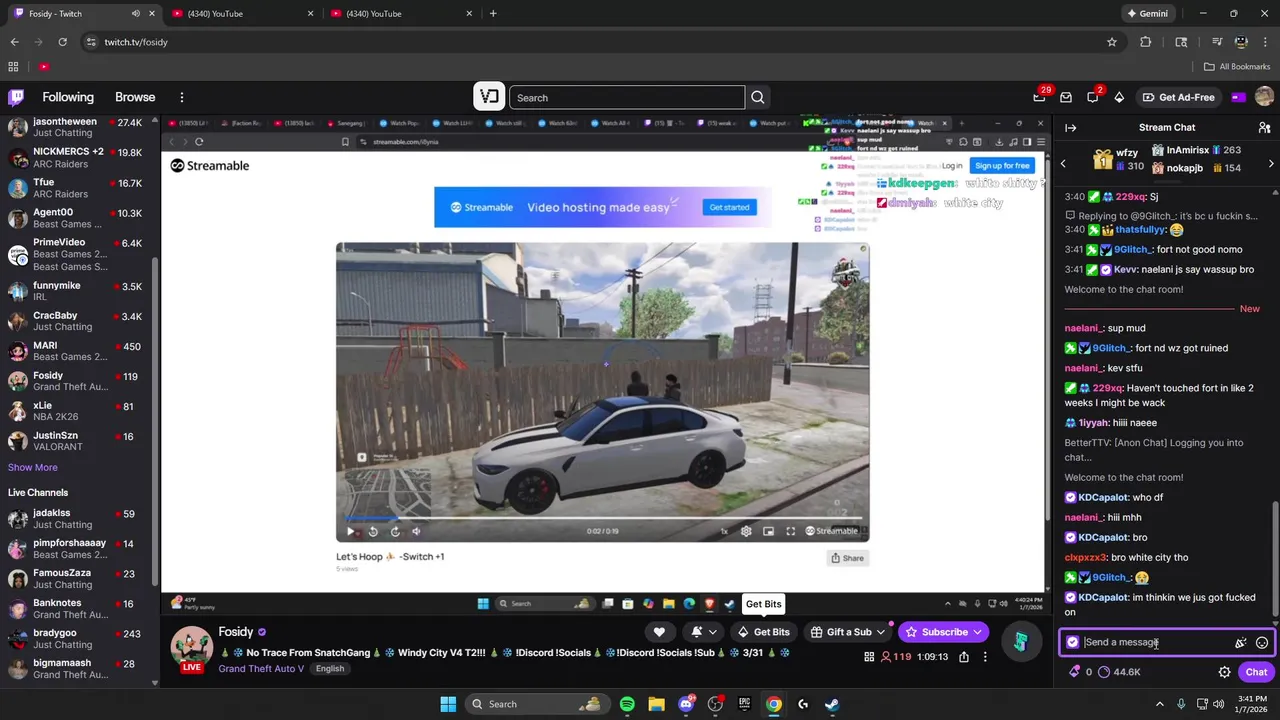Open Whispers with badge 2

pyautogui.click(x=1093, y=97)
